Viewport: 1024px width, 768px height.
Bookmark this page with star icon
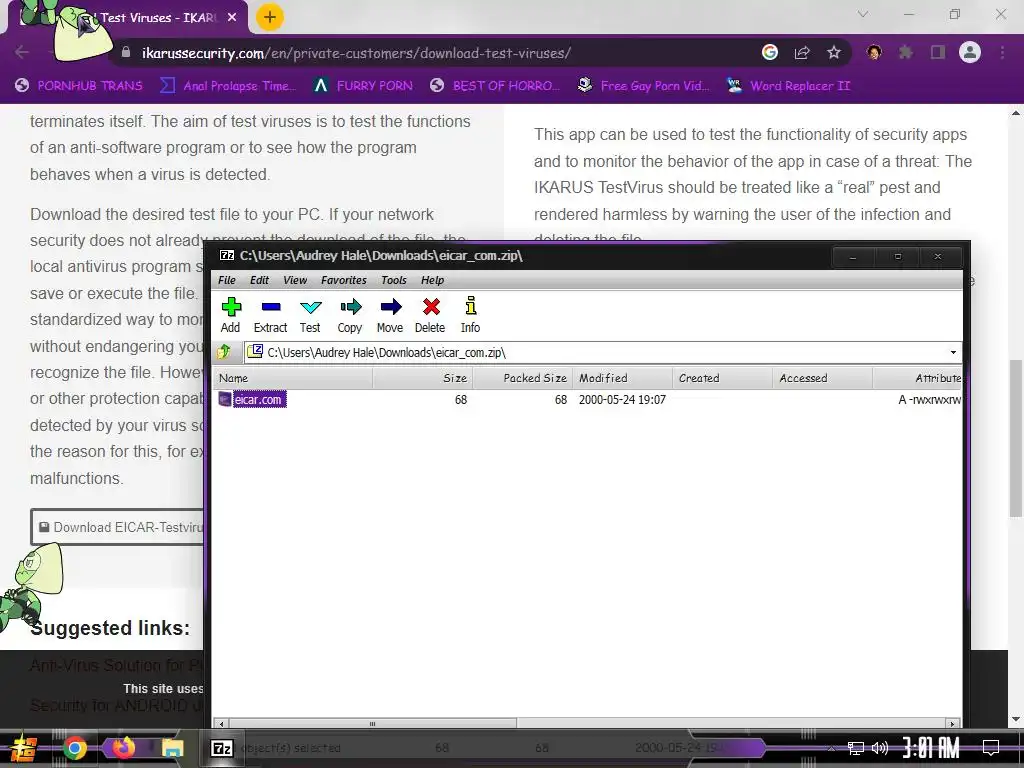pyautogui.click(x=834, y=53)
